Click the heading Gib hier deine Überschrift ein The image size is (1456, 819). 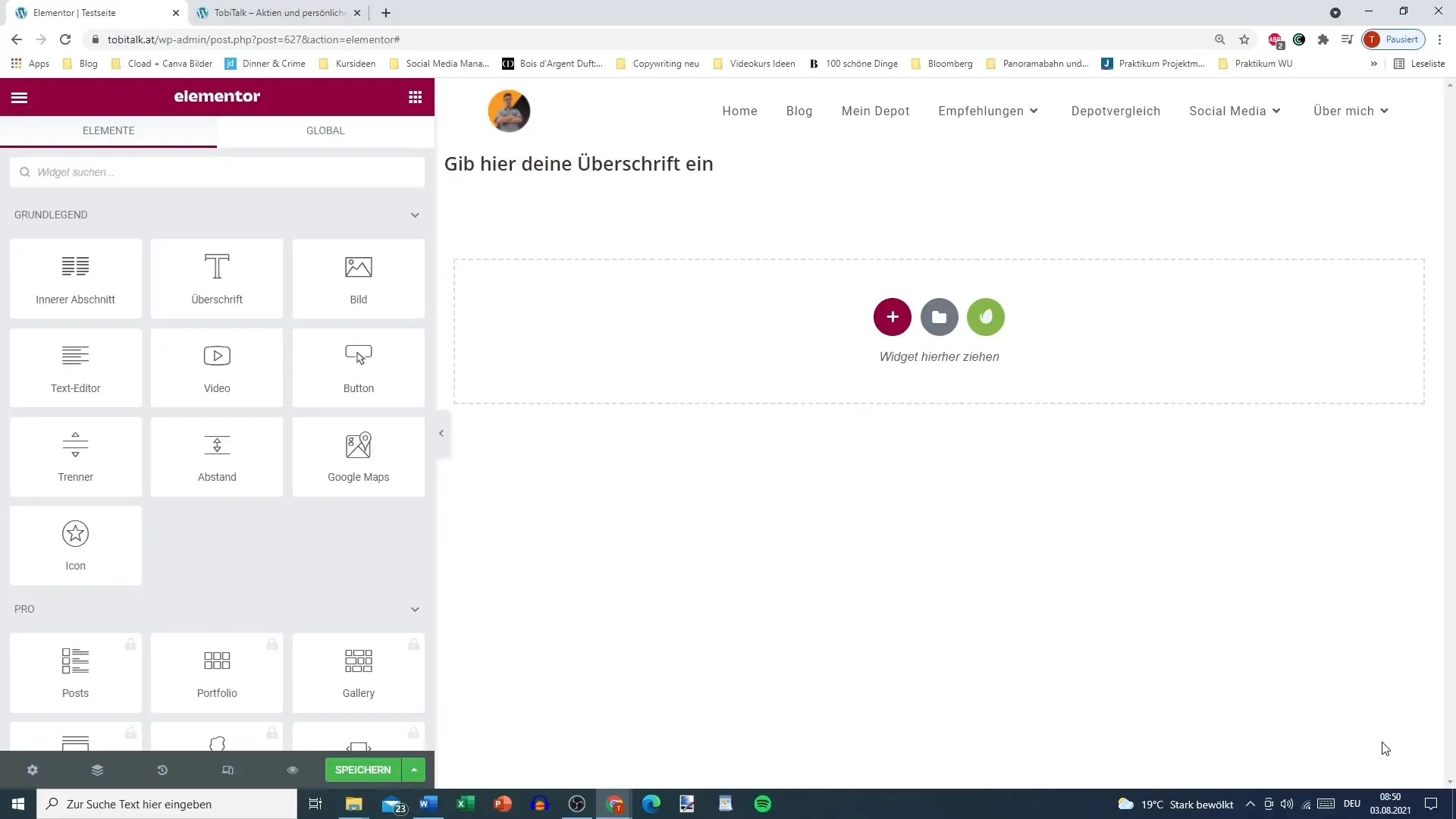coord(579,164)
